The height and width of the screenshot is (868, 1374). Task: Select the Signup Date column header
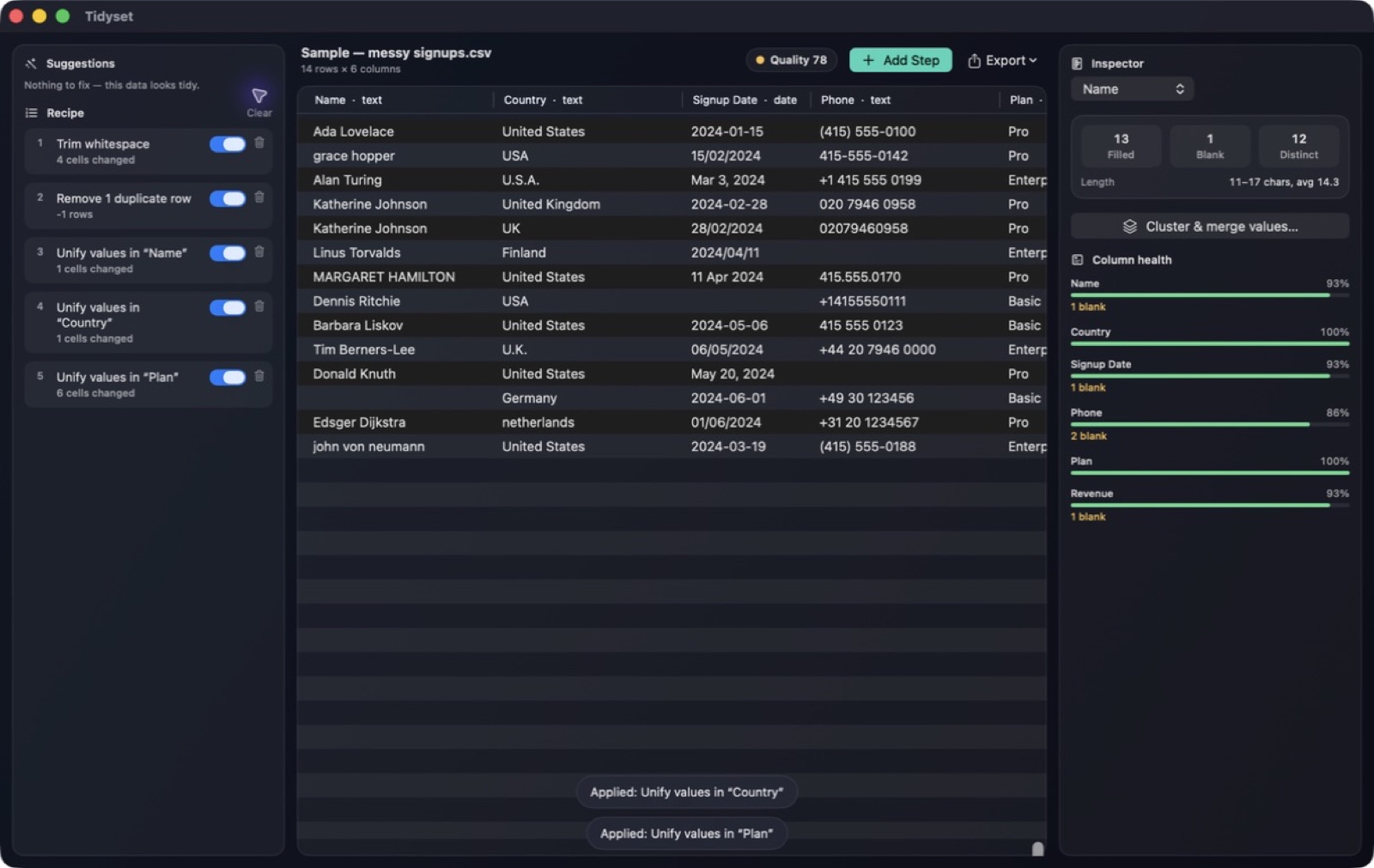pos(745,100)
